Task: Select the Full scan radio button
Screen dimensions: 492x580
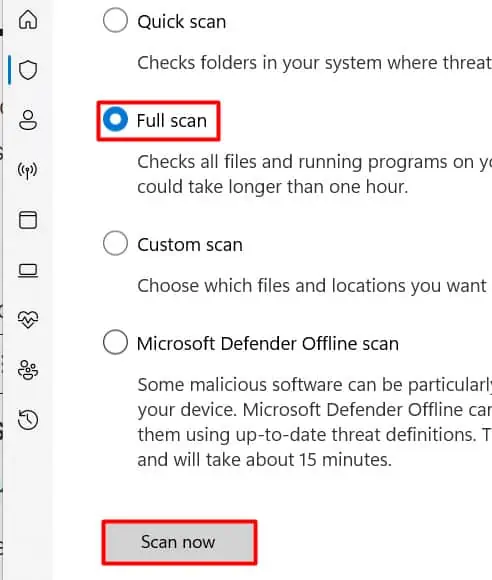Action: click(115, 119)
